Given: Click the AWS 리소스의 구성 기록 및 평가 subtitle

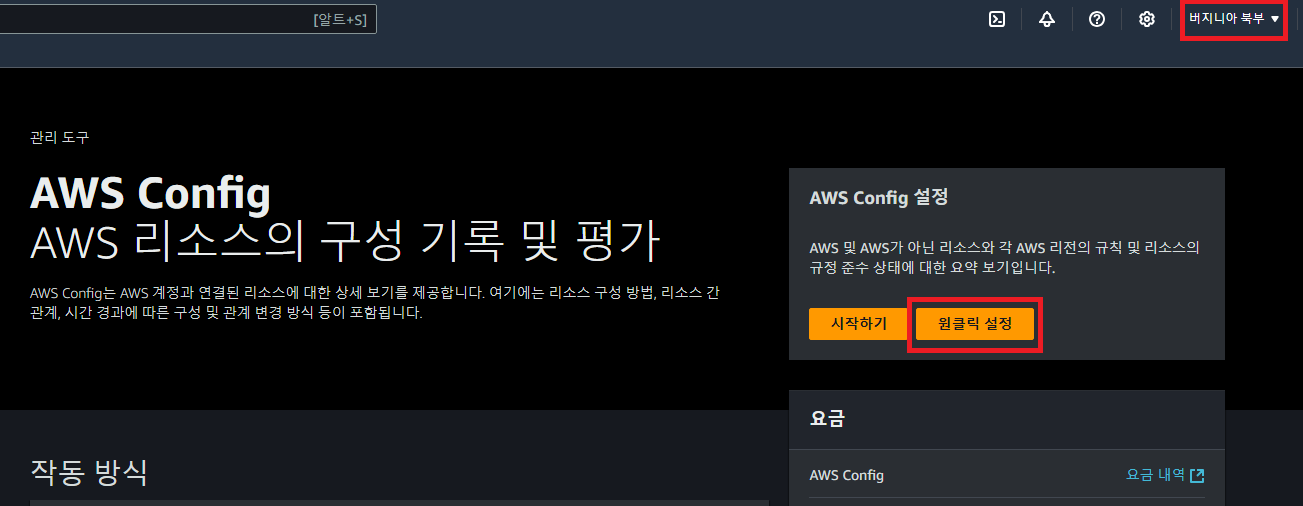Looking at the screenshot, I should tap(345, 243).
